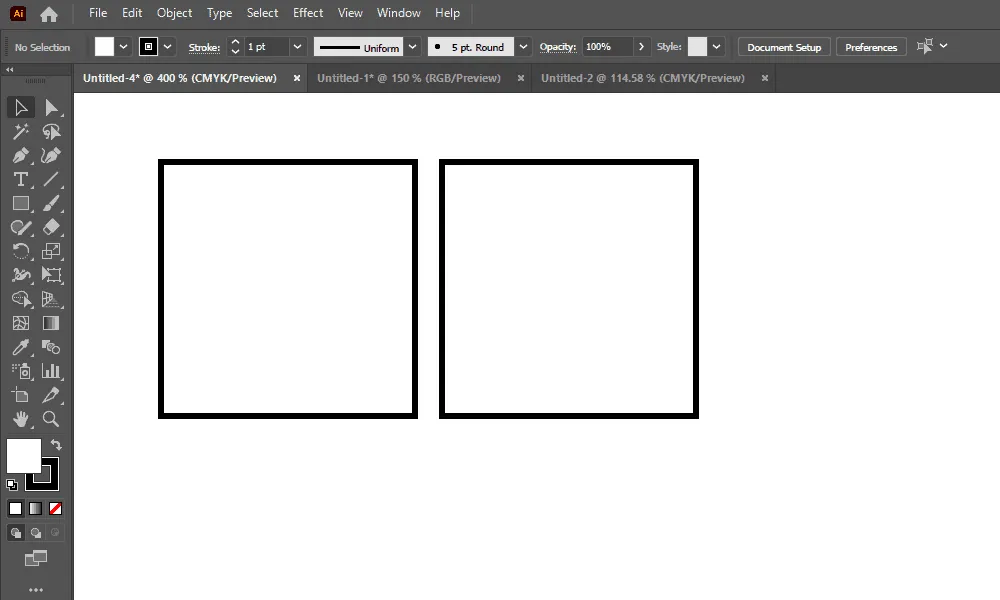Open the Edit Toolbar ellipsis
The height and width of the screenshot is (600, 1000).
[x=36, y=590]
